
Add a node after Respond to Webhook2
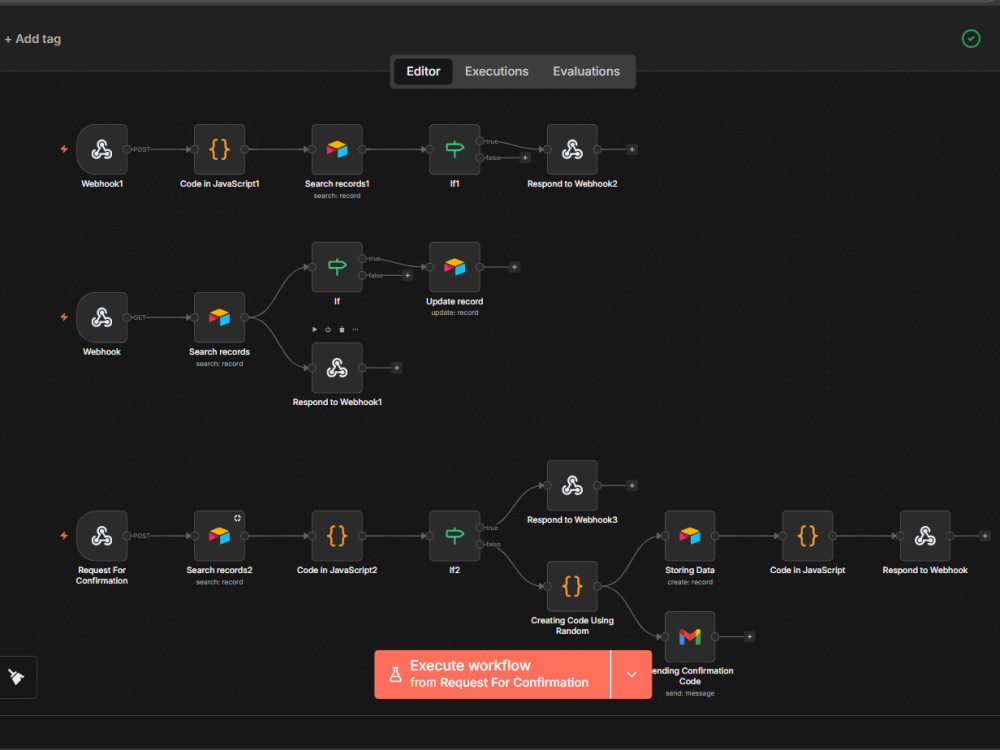[632, 149]
